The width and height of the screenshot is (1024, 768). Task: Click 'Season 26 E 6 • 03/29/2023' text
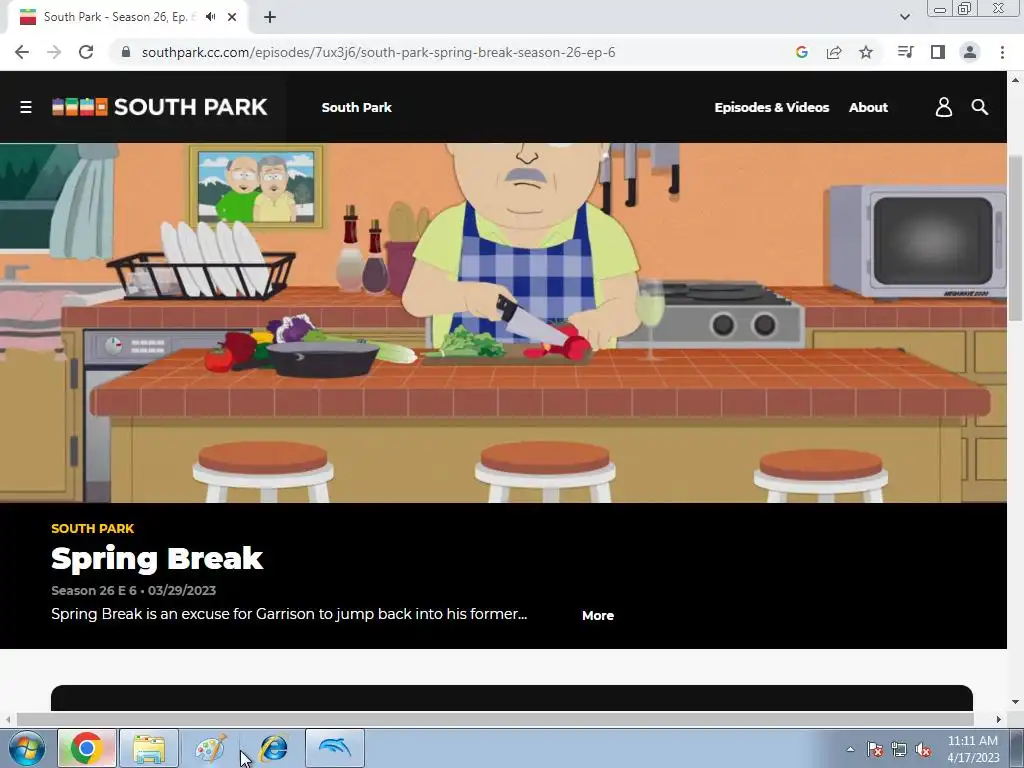point(133,590)
